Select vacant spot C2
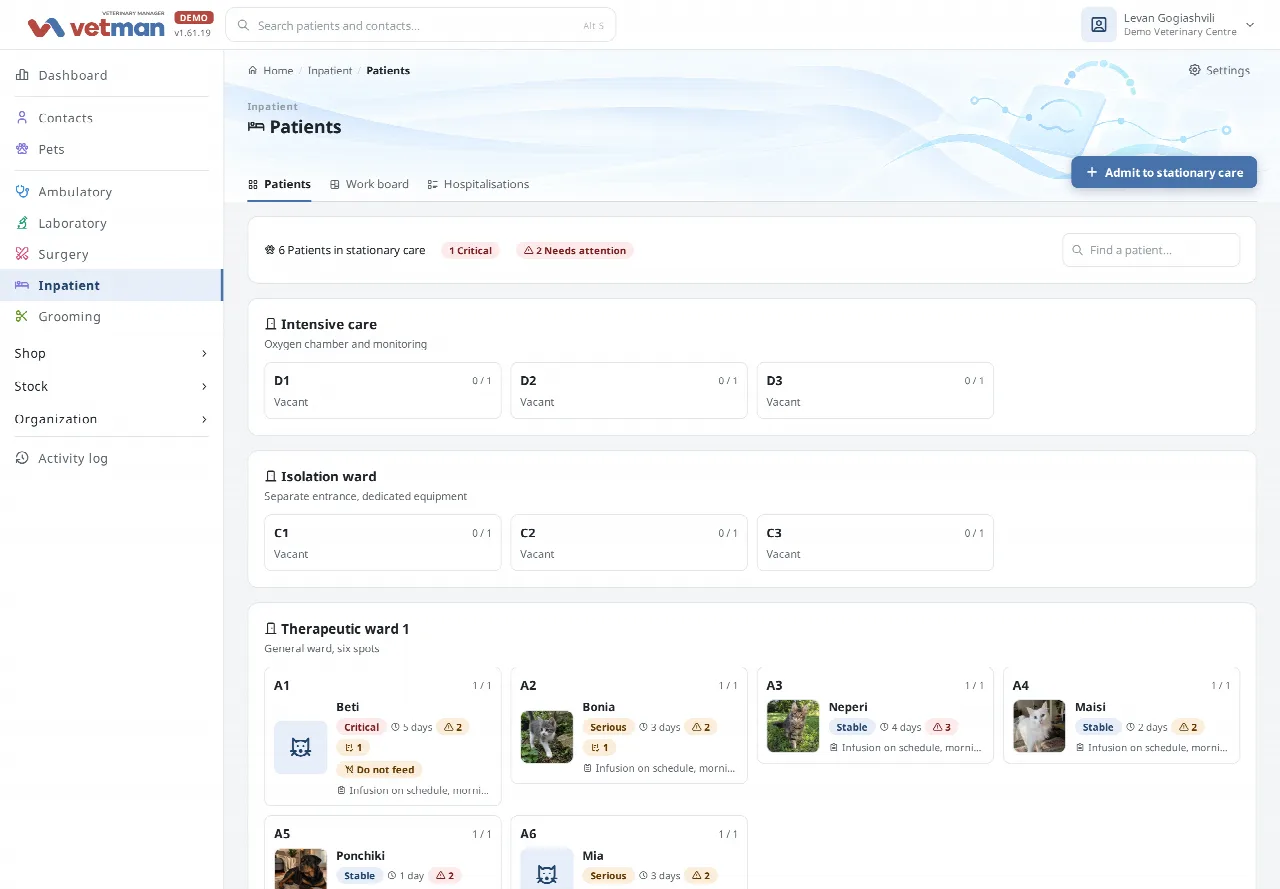 coord(629,542)
